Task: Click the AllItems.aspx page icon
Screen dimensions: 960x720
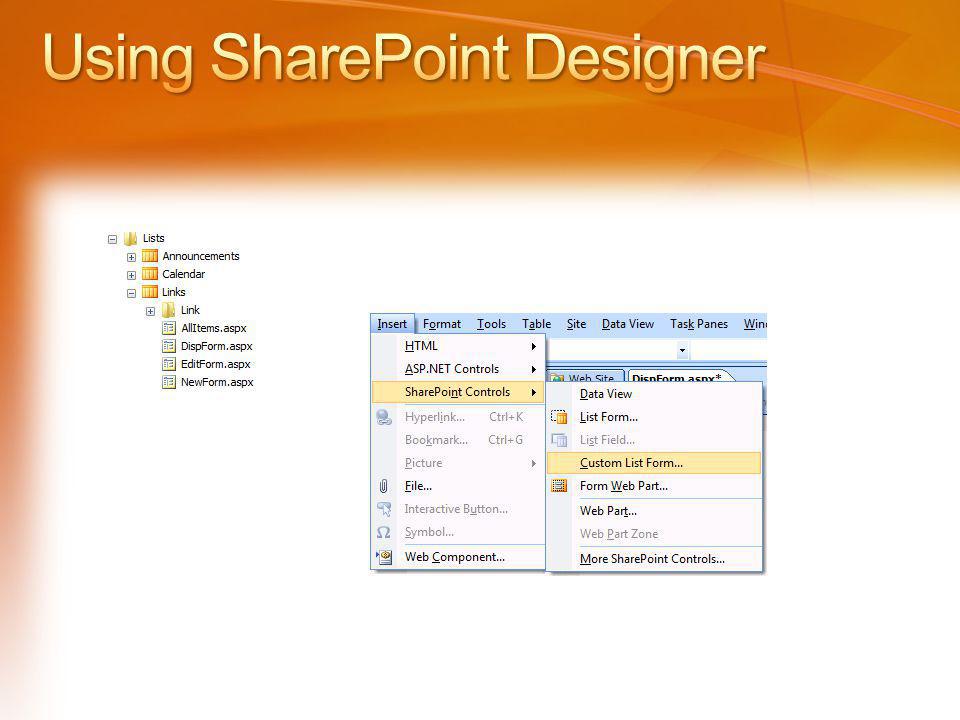Action: 169,328
